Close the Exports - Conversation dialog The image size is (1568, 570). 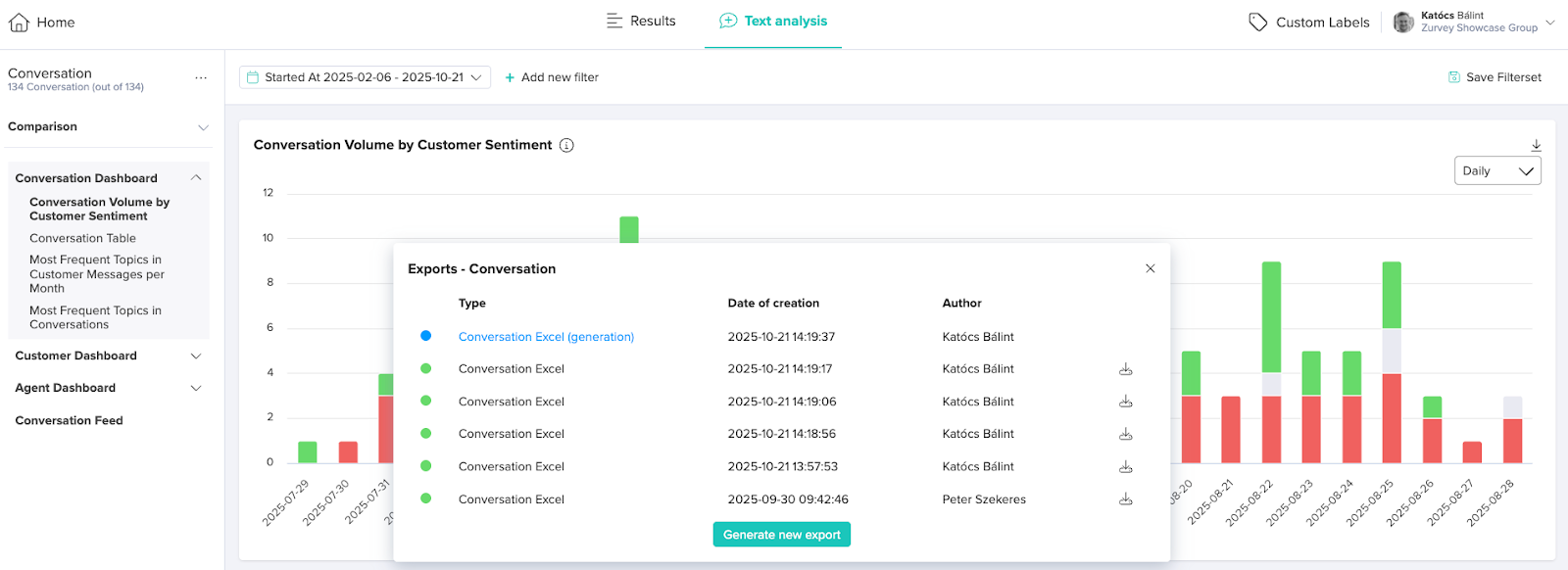click(1151, 268)
